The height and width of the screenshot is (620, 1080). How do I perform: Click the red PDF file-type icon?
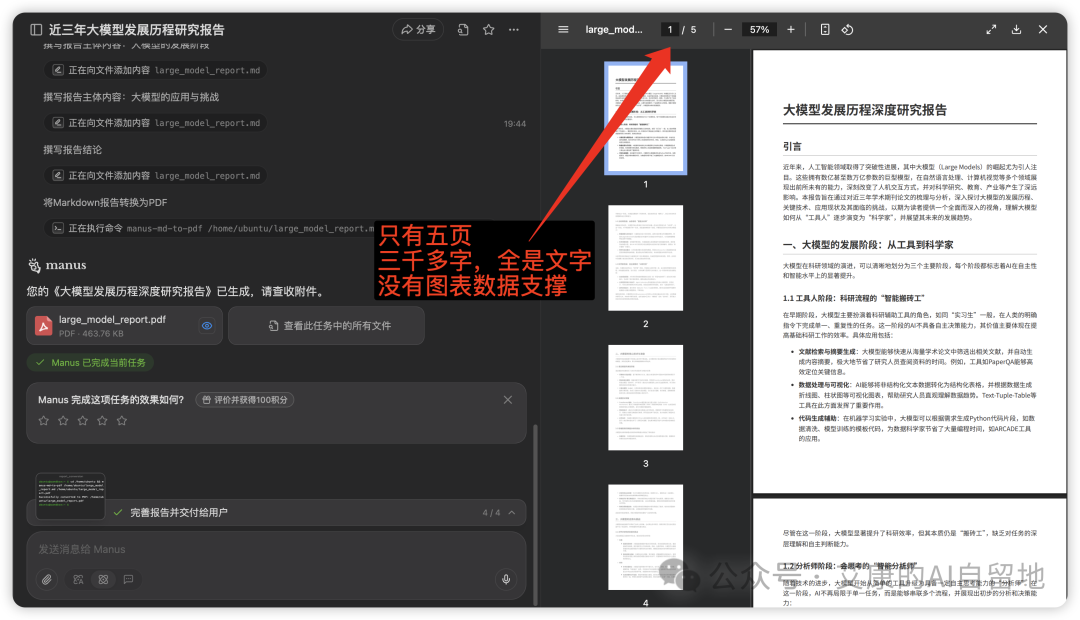pos(43,326)
